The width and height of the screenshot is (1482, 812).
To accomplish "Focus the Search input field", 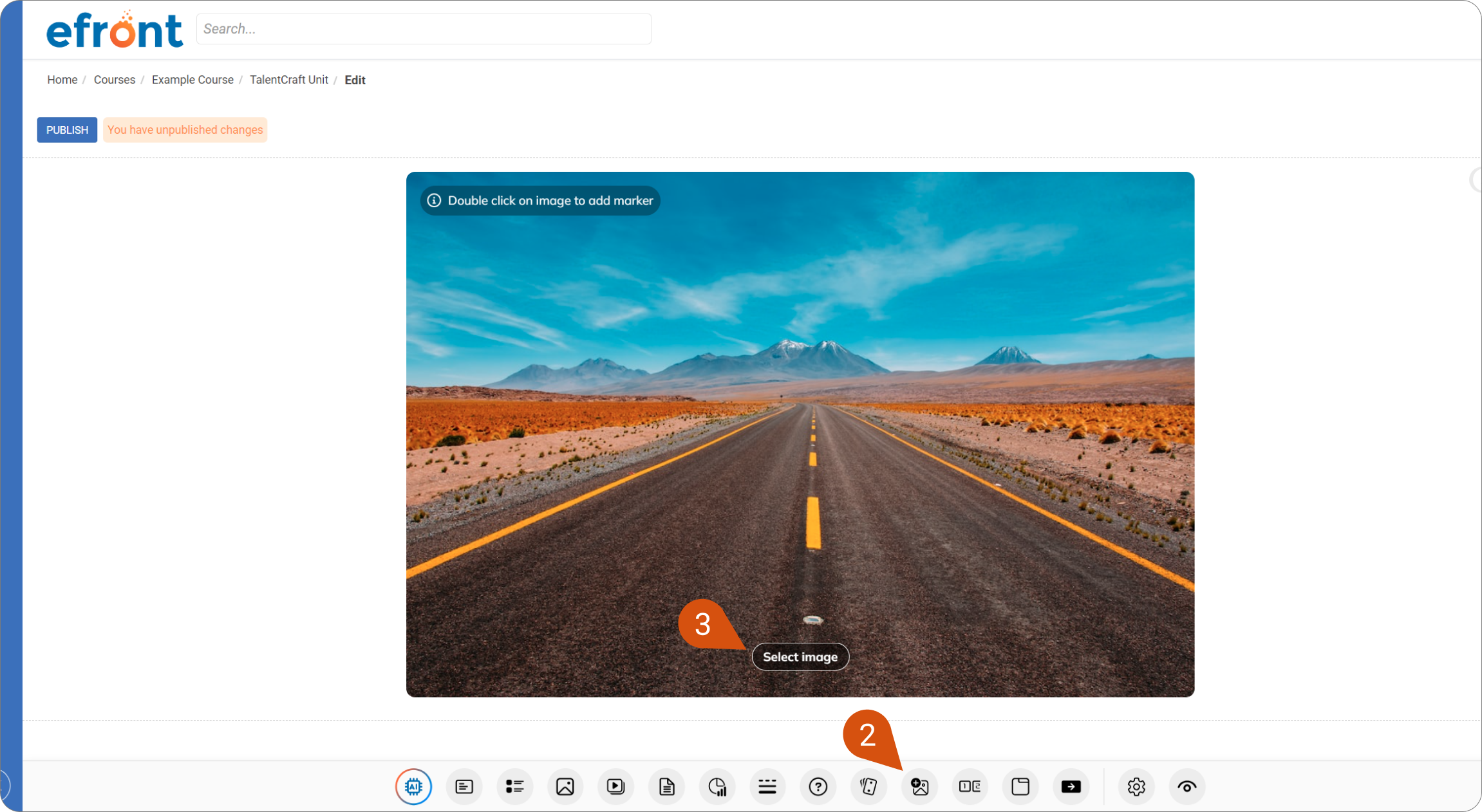I will tap(424, 29).
